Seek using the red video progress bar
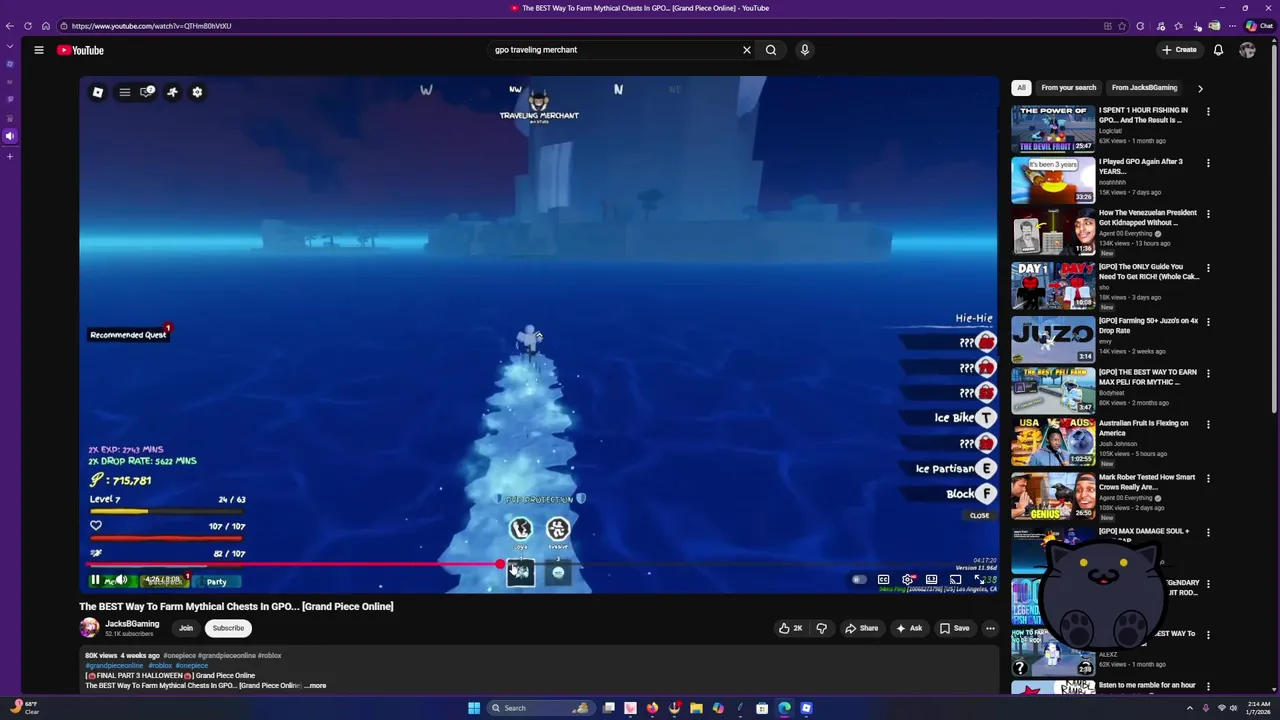 tap(539, 565)
